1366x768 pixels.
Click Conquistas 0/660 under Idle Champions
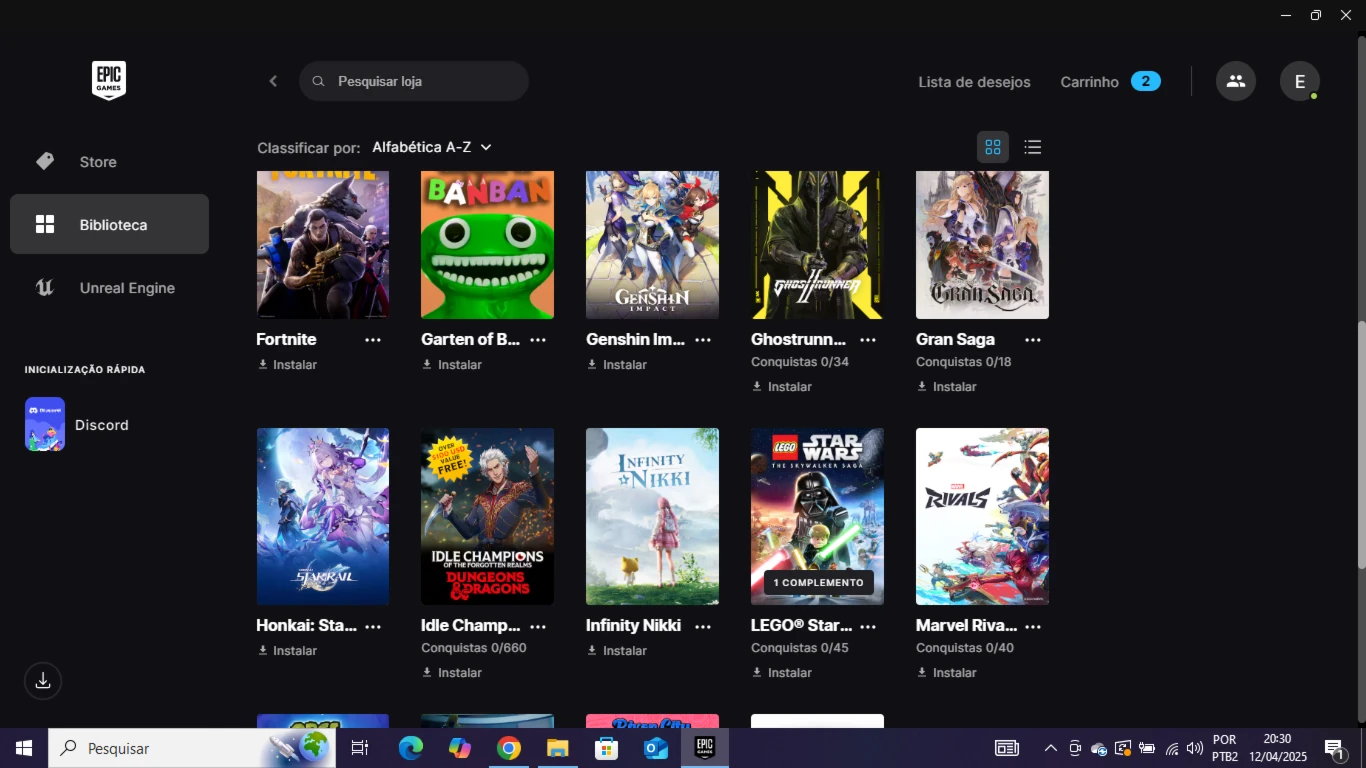[474, 648]
